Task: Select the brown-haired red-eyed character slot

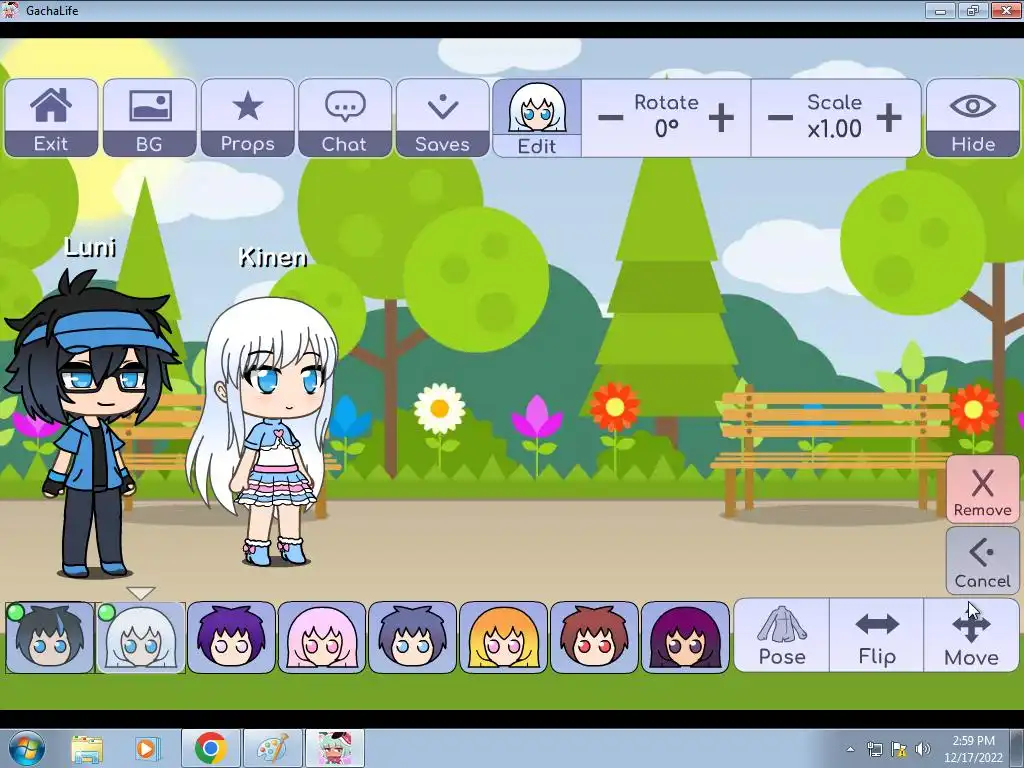Action: click(594, 637)
